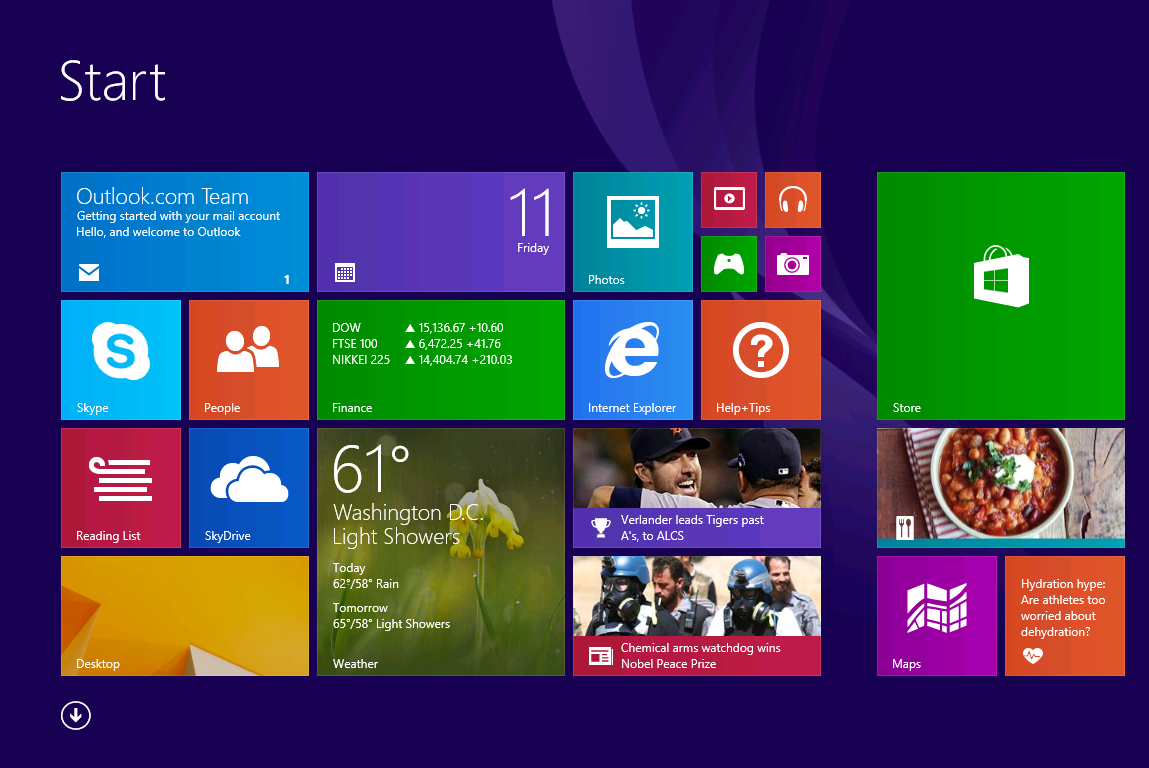Open the small Camera tile

[x=793, y=264]
